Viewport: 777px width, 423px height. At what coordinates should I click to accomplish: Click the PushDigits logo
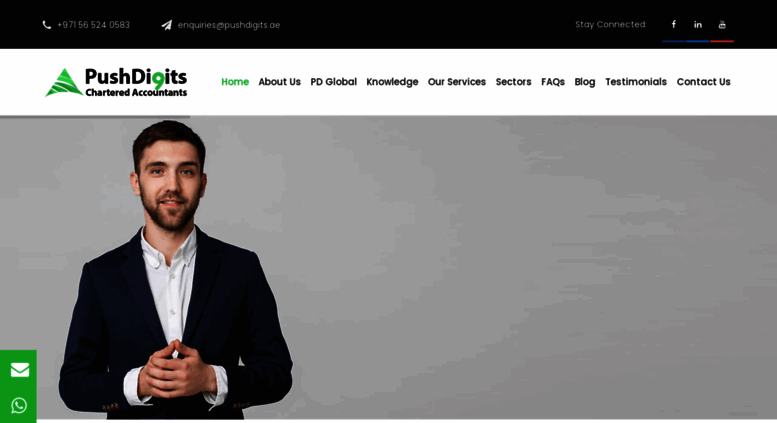click(x=116, y=82)
